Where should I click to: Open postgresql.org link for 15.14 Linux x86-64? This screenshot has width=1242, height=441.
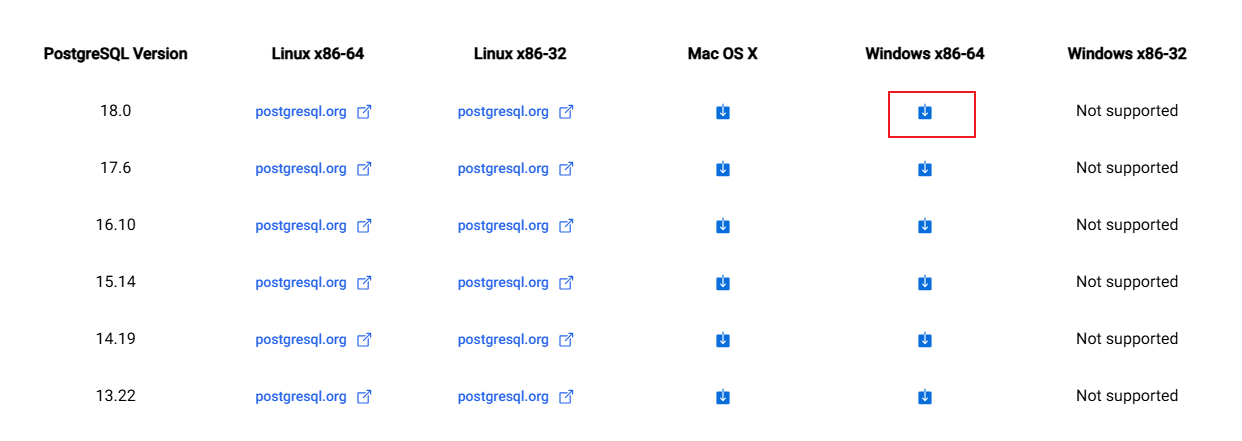coord(301,283)
